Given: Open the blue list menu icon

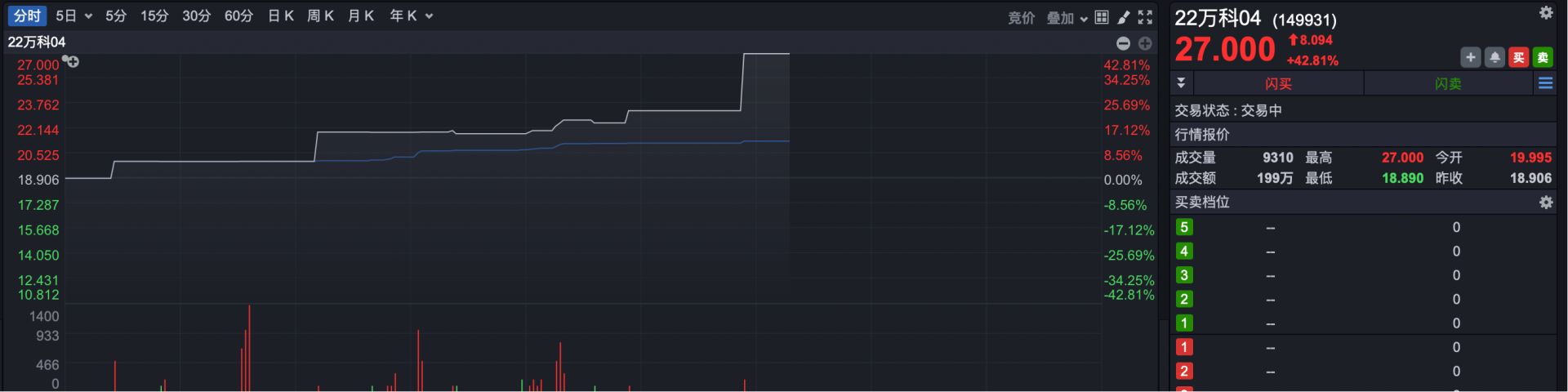Looking at the screenshot, I should pos(1545,83).
